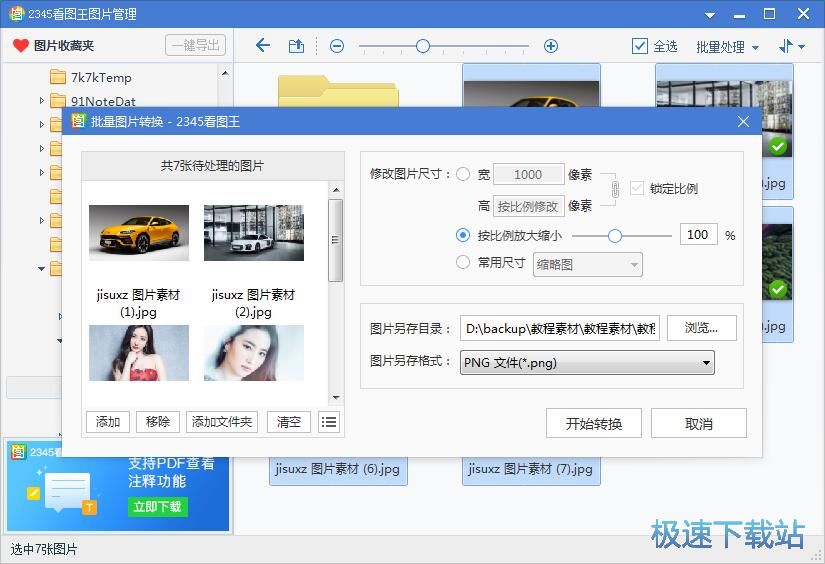Select the 按比例放大缩小 radio option
The height and width of the screenshot is (564, 825).
(463, 235)
